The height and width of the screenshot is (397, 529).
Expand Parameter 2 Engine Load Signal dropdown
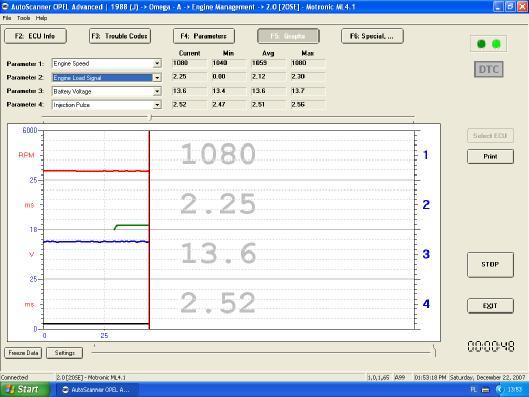[x=157, y=78]
